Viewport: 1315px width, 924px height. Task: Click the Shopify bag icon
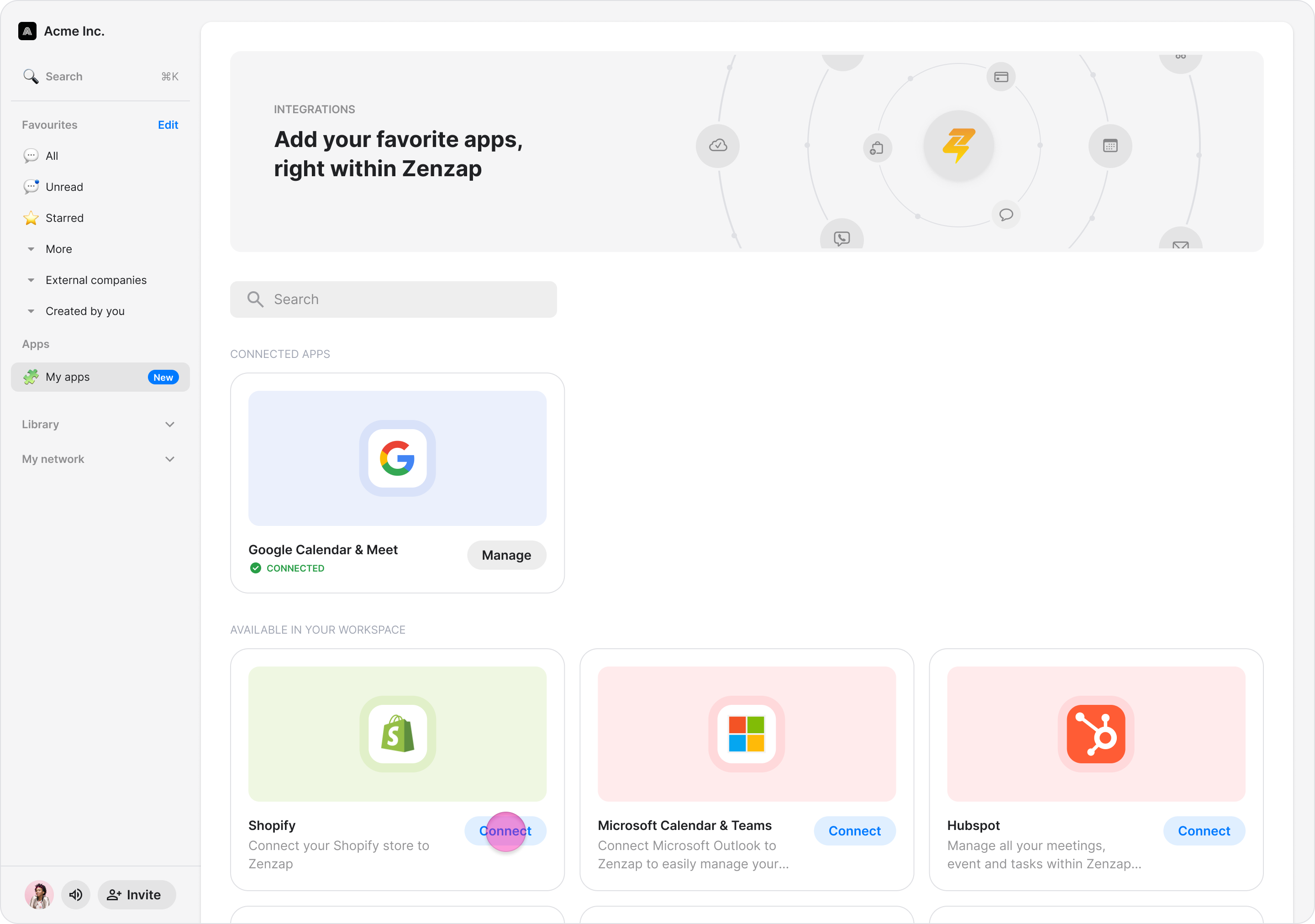pyautogui.click(x=397, y=733)
